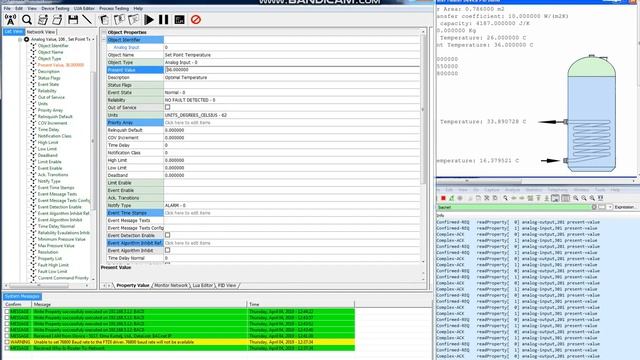This screenshot has height=360, width=640.
Task: Check the confirm box on the yellow WARNING message
Action: click(x=7, y=342)
